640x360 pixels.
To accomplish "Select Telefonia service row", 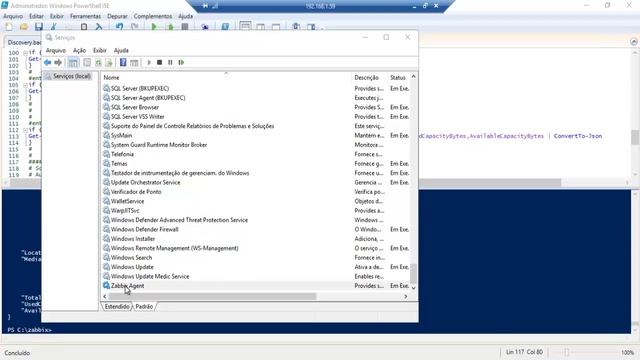I will pyautogui.click(x=256, y=154).
